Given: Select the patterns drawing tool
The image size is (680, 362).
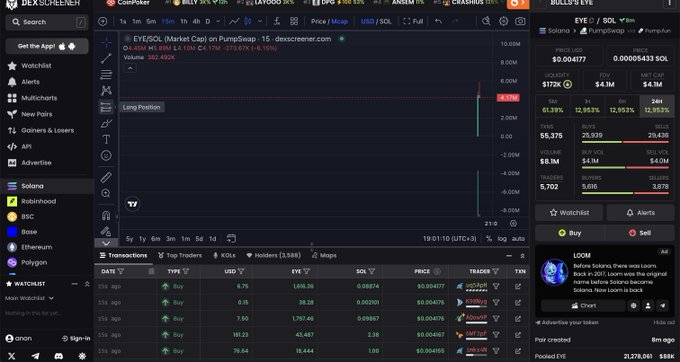Looking at the screenshot, I should pyautogui.click(x=106, y=91).
